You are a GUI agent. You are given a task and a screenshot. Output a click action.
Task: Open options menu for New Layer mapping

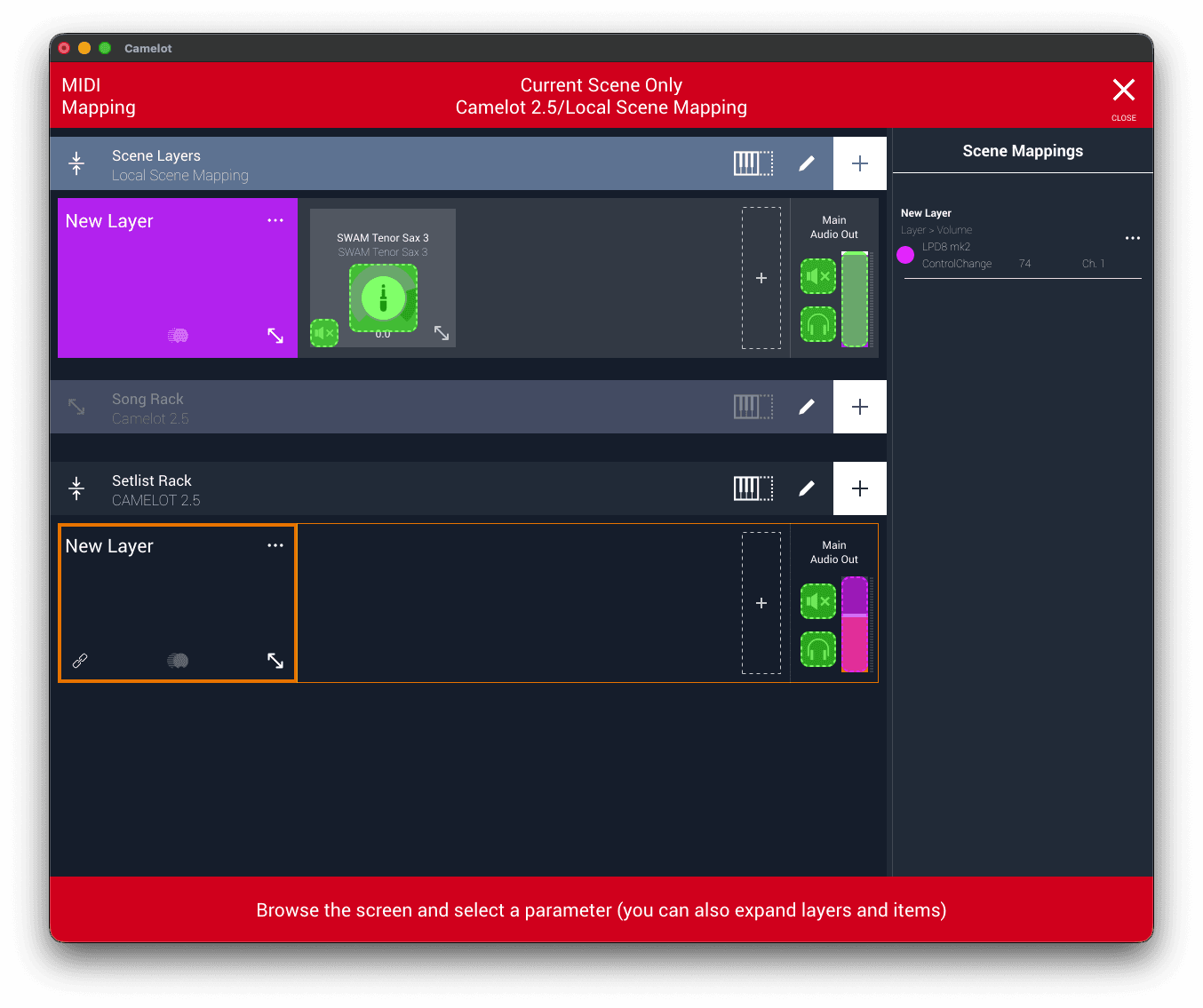click(1133, 238)
